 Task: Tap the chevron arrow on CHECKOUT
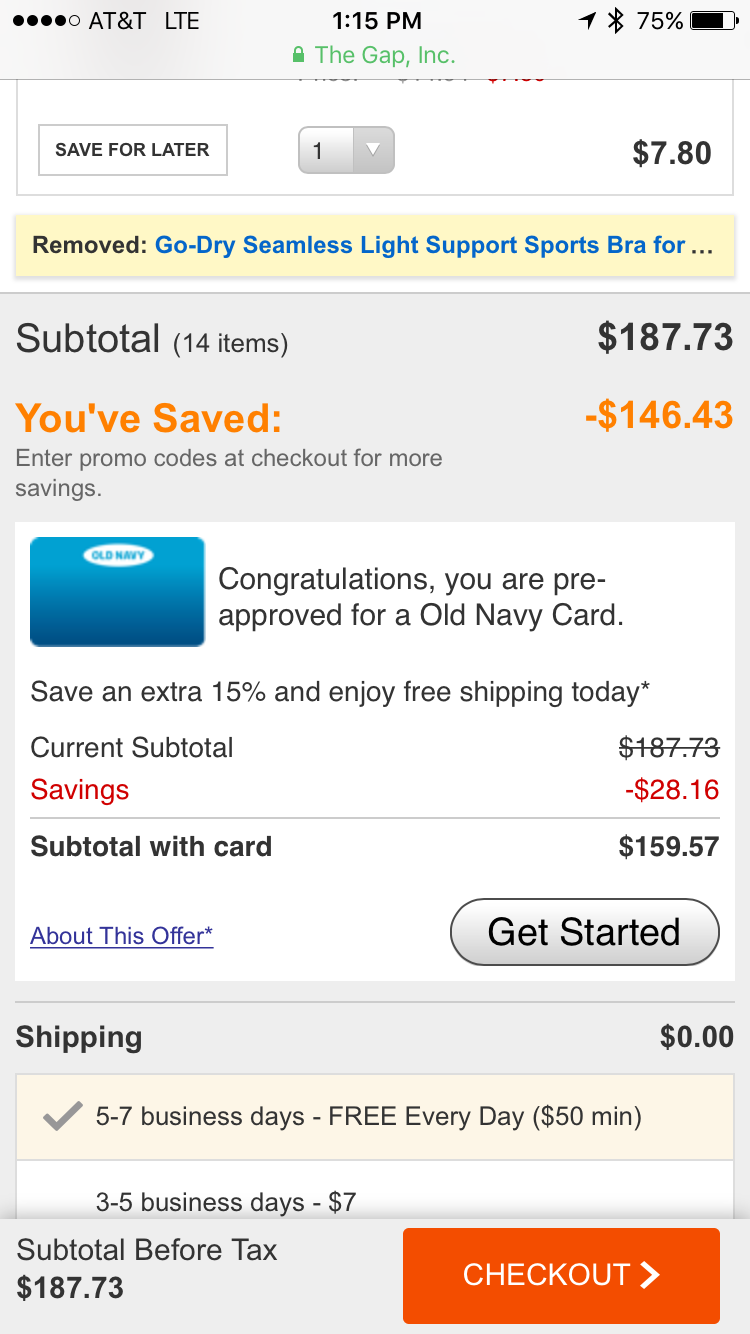650,1275
